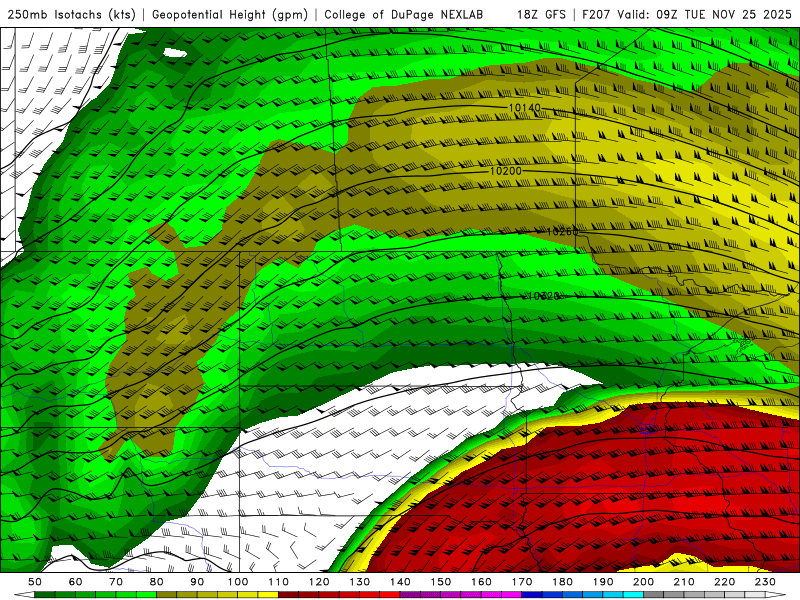The image size is (800, 600).
Task: Click the legend value 120
Action: click(319, 582)
